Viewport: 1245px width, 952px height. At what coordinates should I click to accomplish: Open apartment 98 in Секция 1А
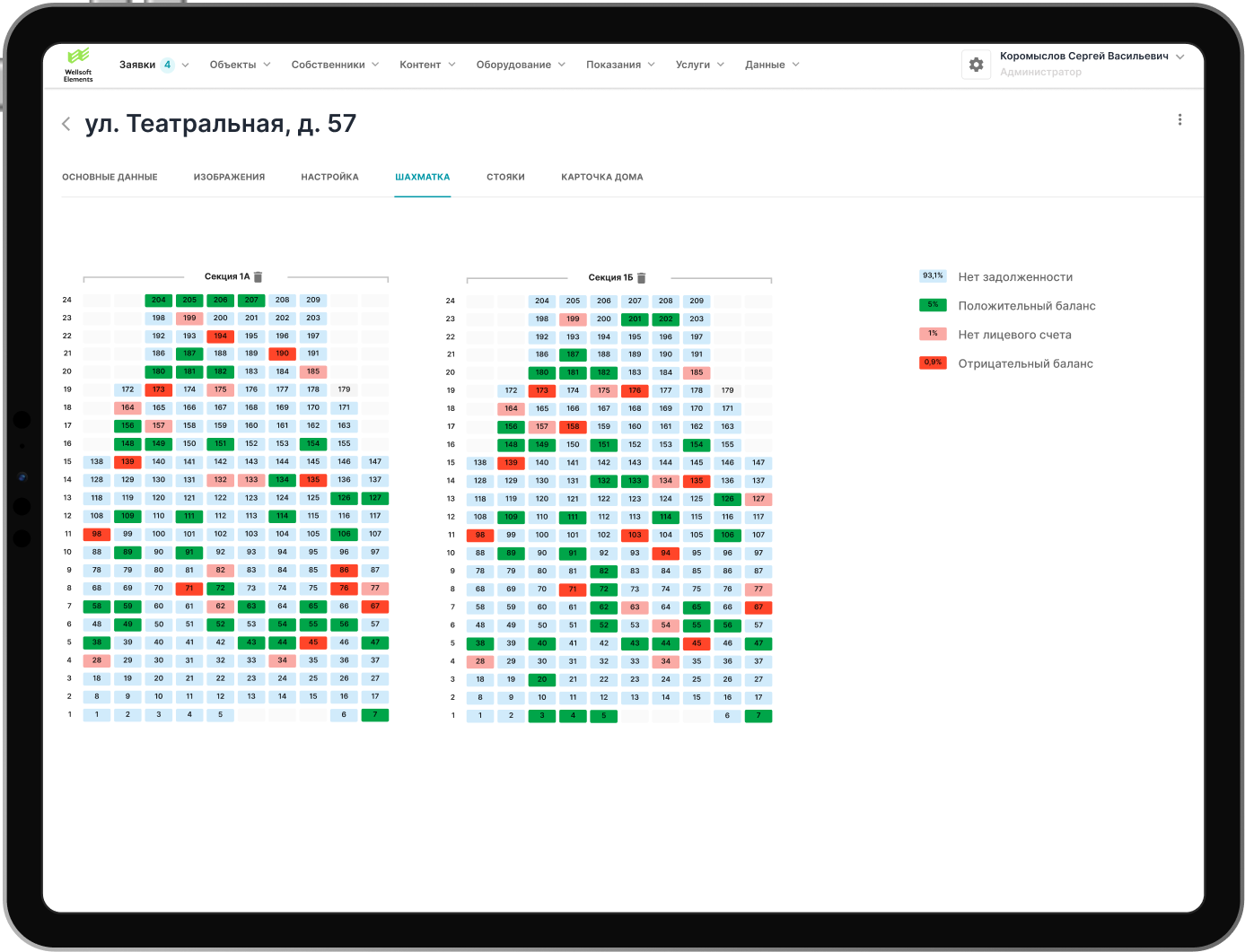(x=97, y=534)
